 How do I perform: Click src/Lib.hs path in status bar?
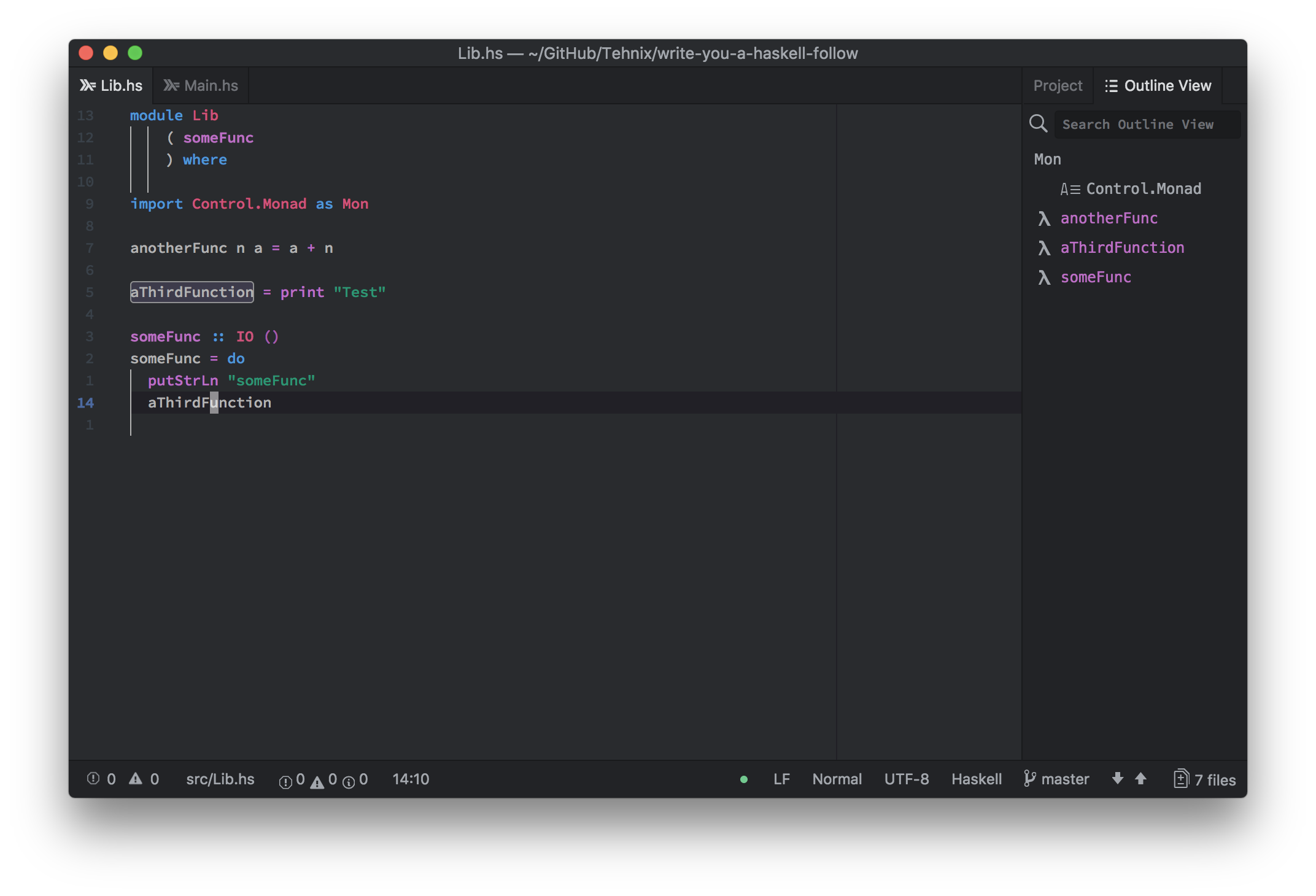tap(220, 779)
